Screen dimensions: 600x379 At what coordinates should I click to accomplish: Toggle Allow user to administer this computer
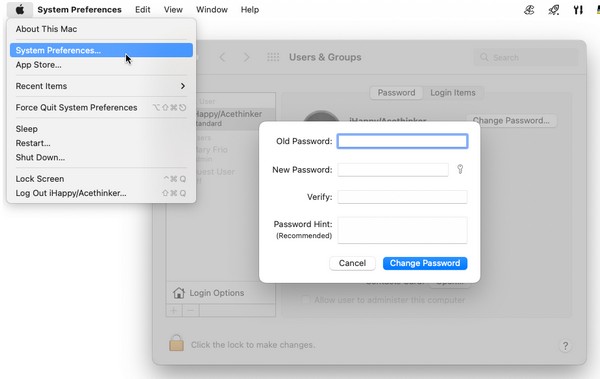[x=306, y=300]
